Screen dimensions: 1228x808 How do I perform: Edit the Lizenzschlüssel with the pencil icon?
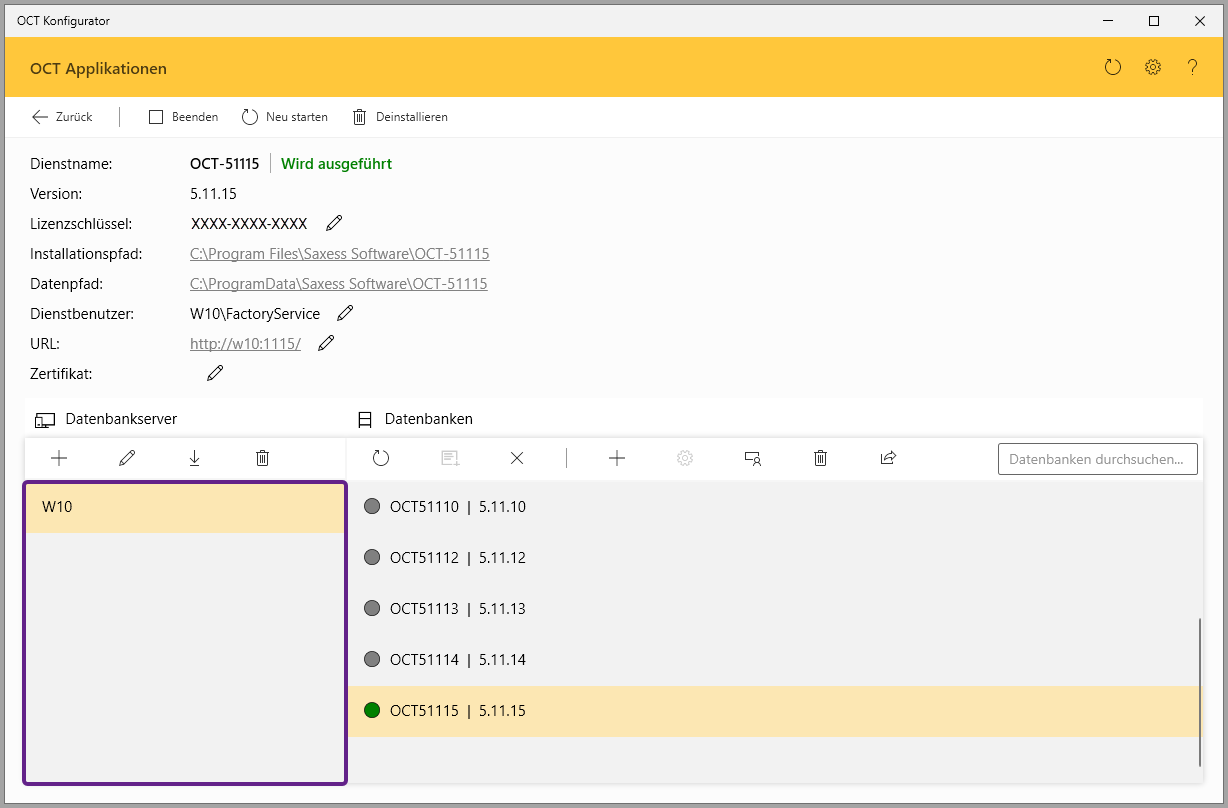tap(334, 223)
